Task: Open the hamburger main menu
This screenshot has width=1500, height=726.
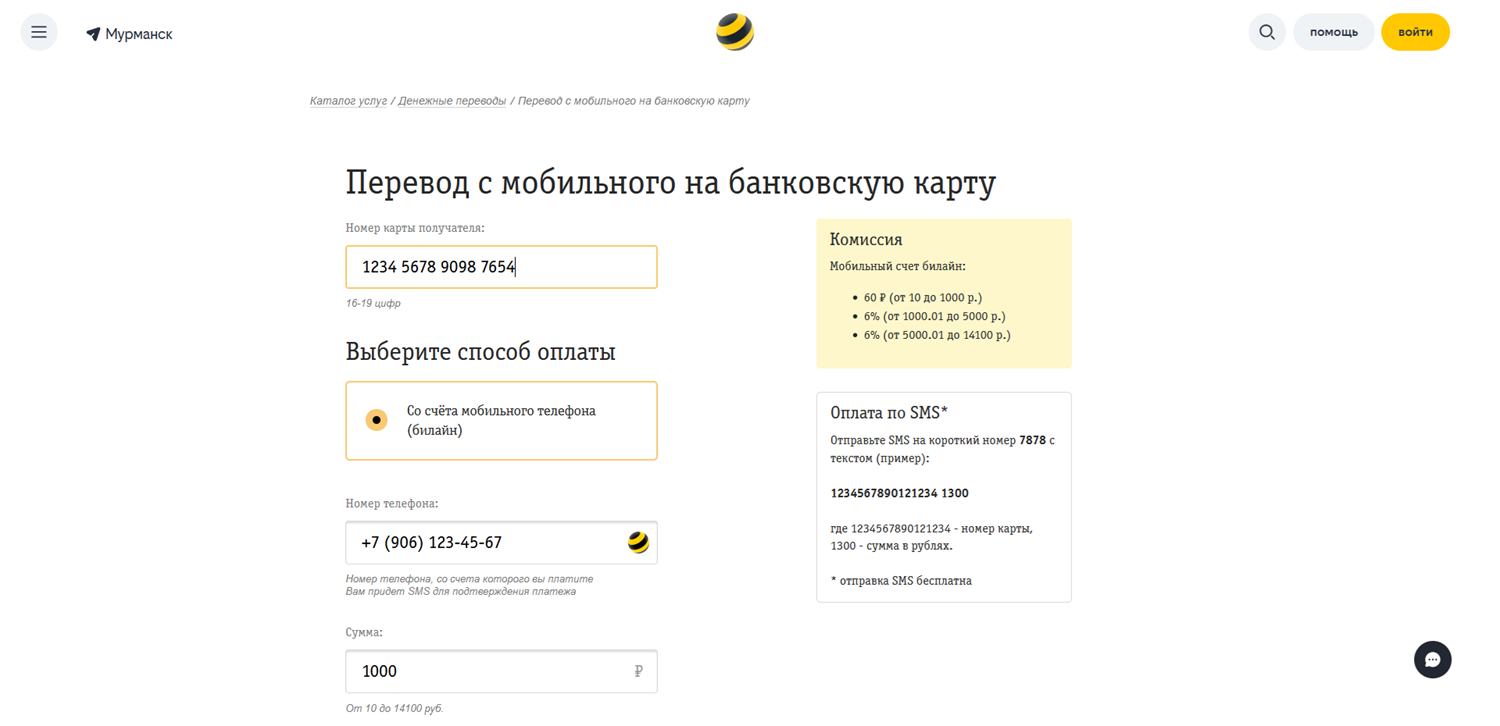Action: coord(39,33)
